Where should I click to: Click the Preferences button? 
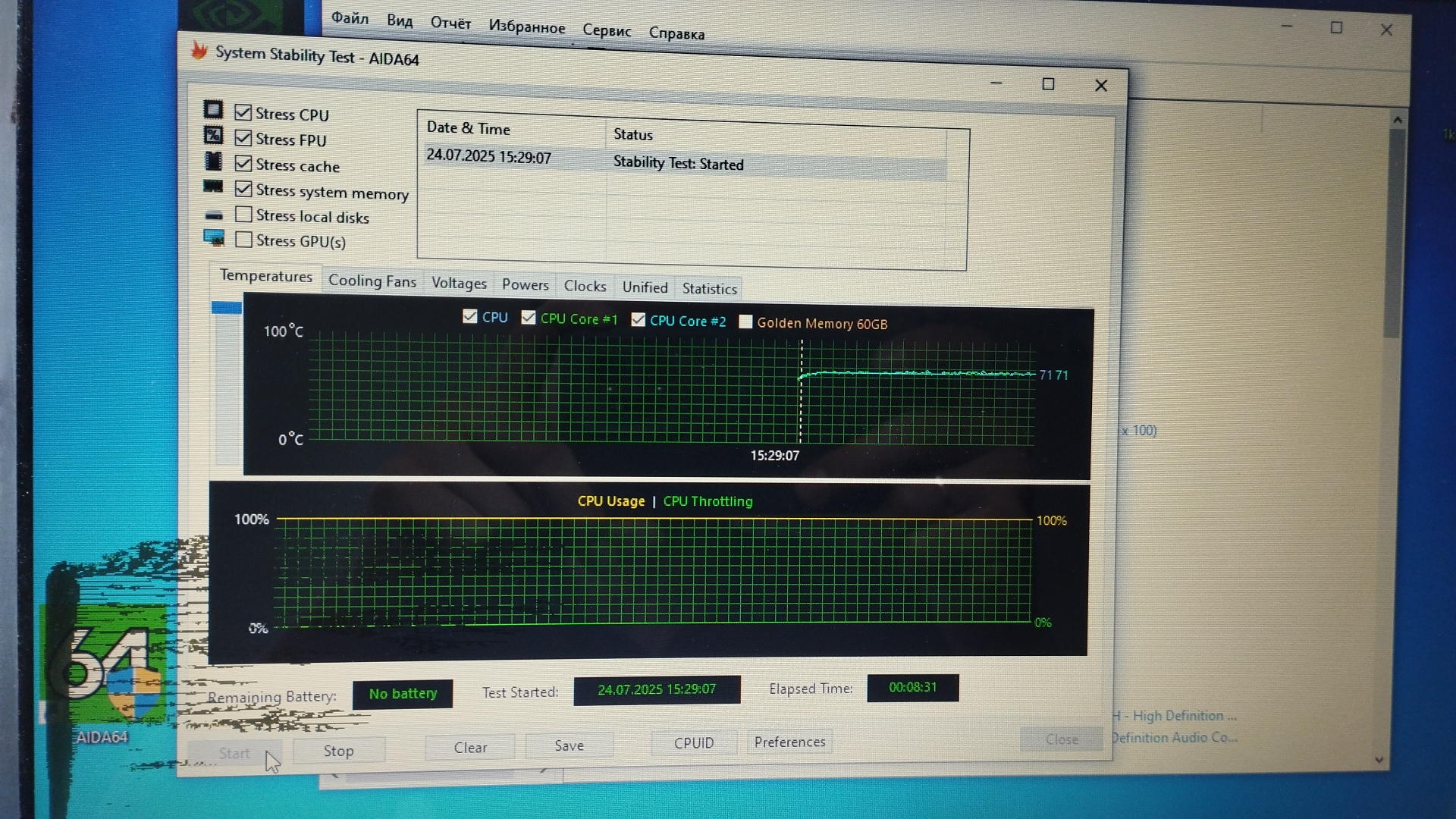tap(789, 742)
